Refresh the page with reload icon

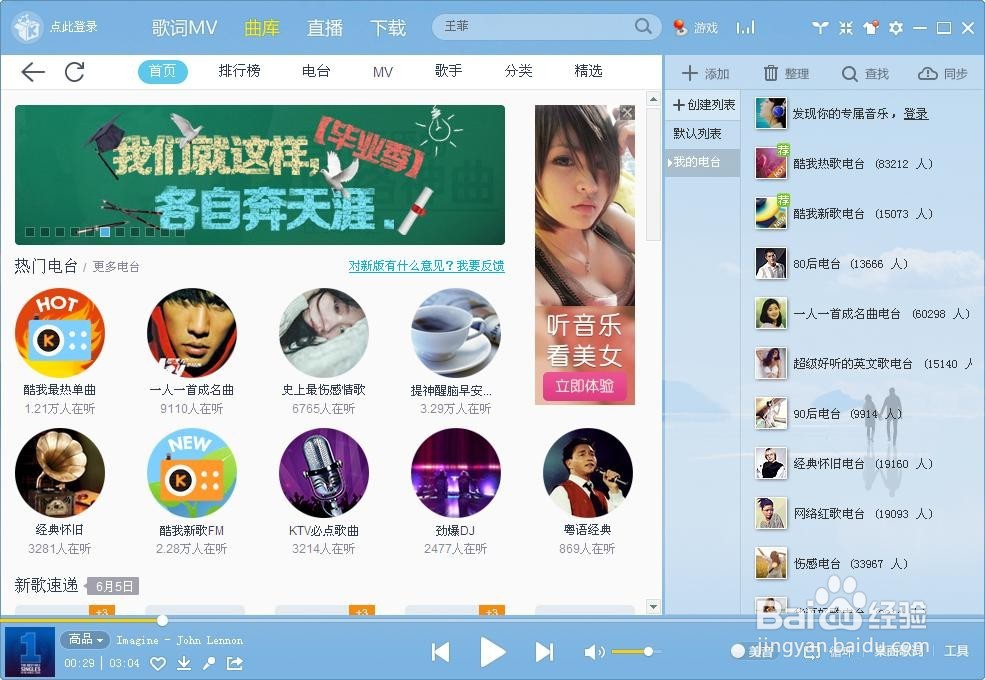coord(75,72)
